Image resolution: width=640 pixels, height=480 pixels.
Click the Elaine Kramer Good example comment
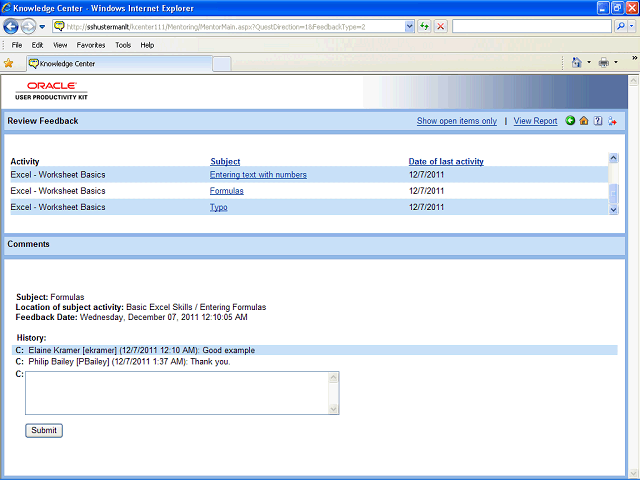pyautogui.click(x=315, y=350)
